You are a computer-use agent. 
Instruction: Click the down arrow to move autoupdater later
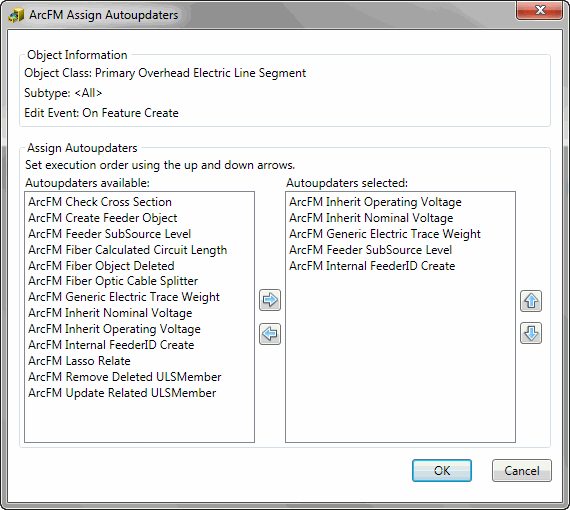[x=531, y=333]
